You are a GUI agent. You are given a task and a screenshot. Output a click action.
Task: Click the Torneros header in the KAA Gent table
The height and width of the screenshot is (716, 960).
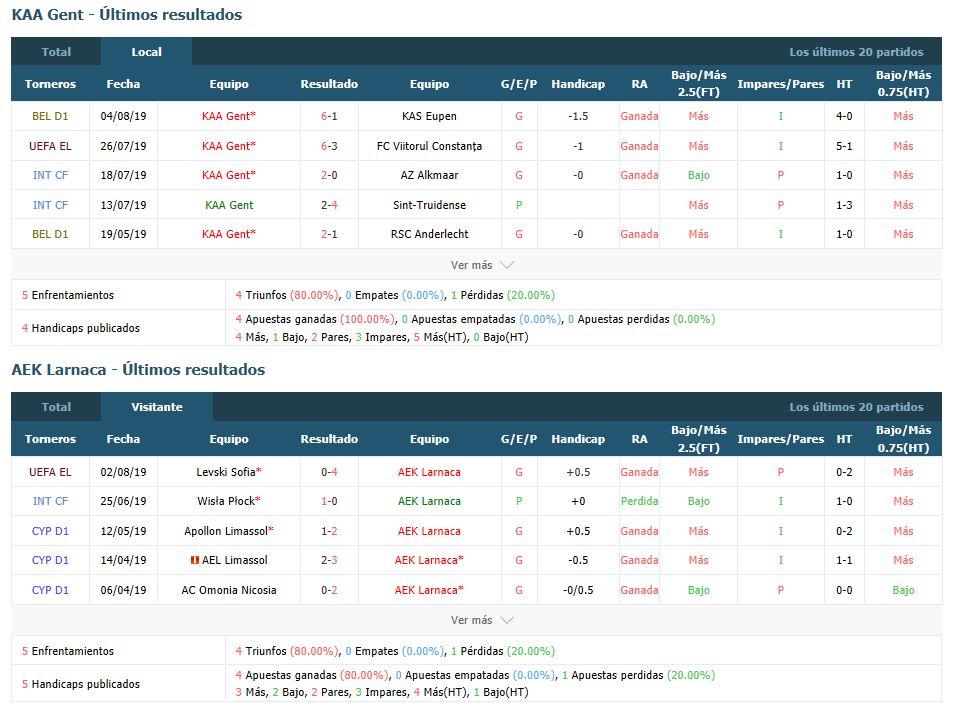coord(50,84)
